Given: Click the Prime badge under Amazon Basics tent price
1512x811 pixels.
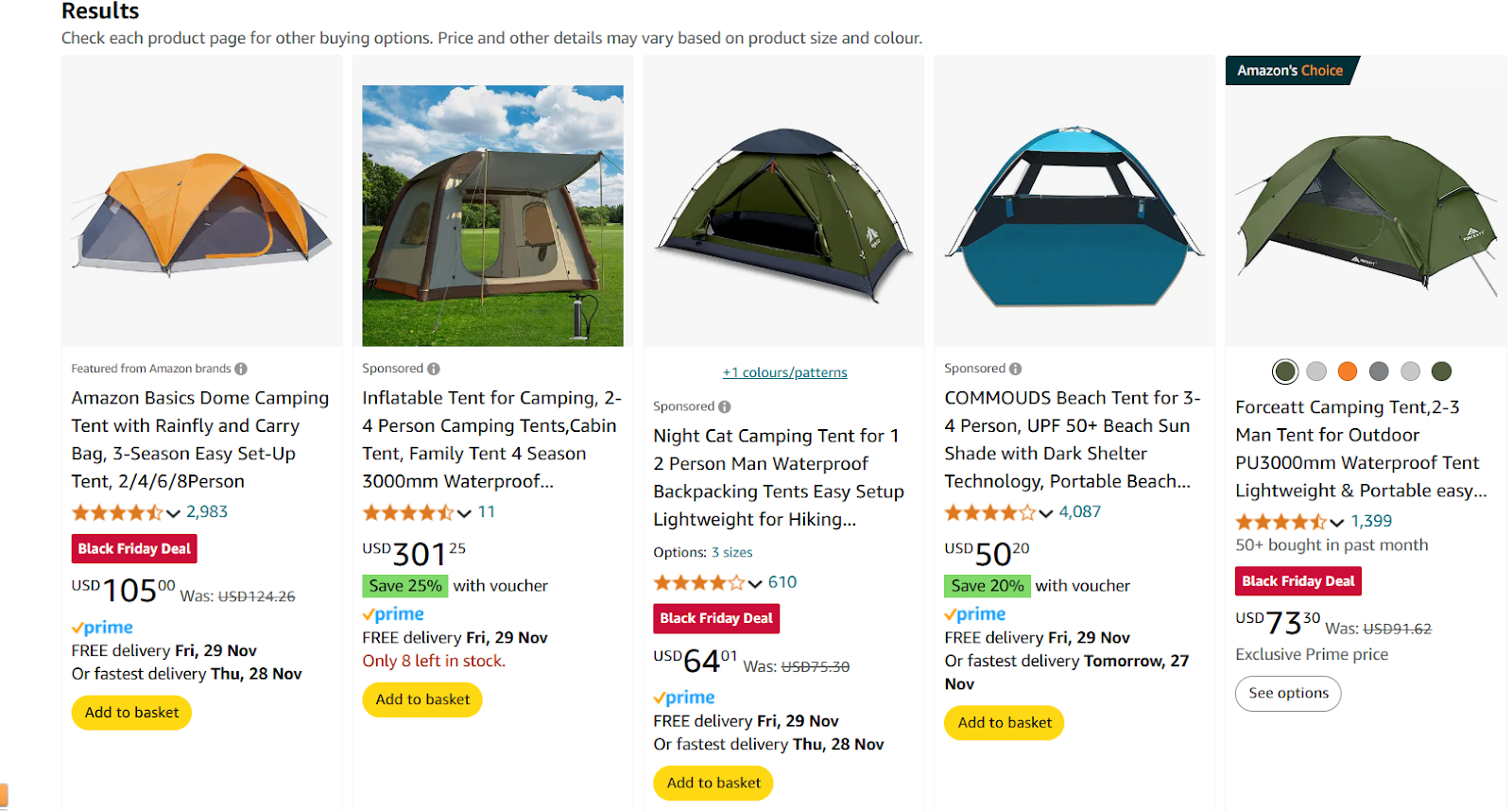Looking at the screenshot, I should tap(102, 627).
